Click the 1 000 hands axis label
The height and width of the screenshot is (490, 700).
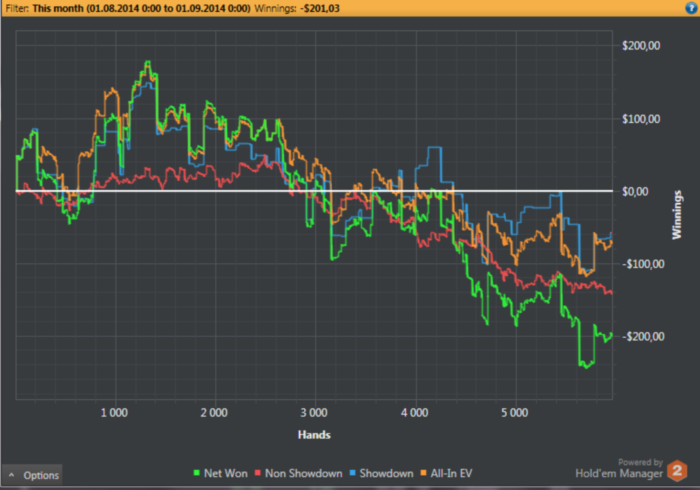coord(114,413)
